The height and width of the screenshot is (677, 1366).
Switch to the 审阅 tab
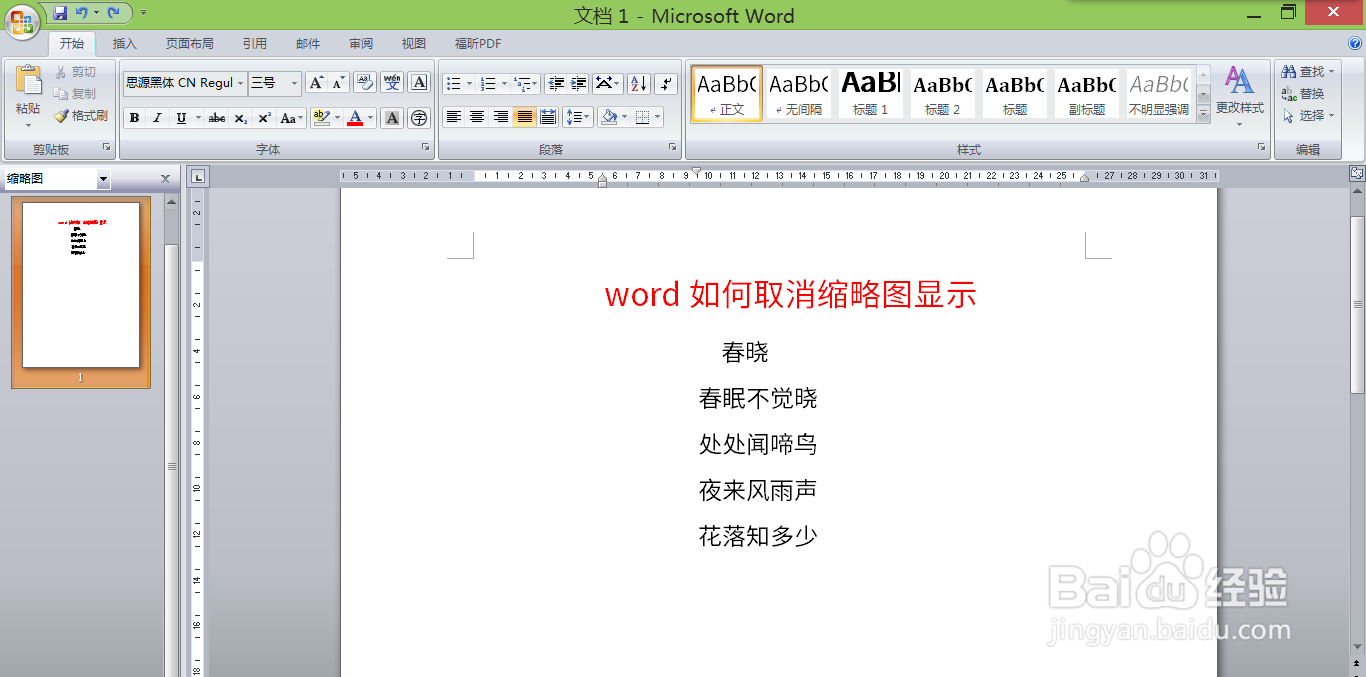click(361, 44)
